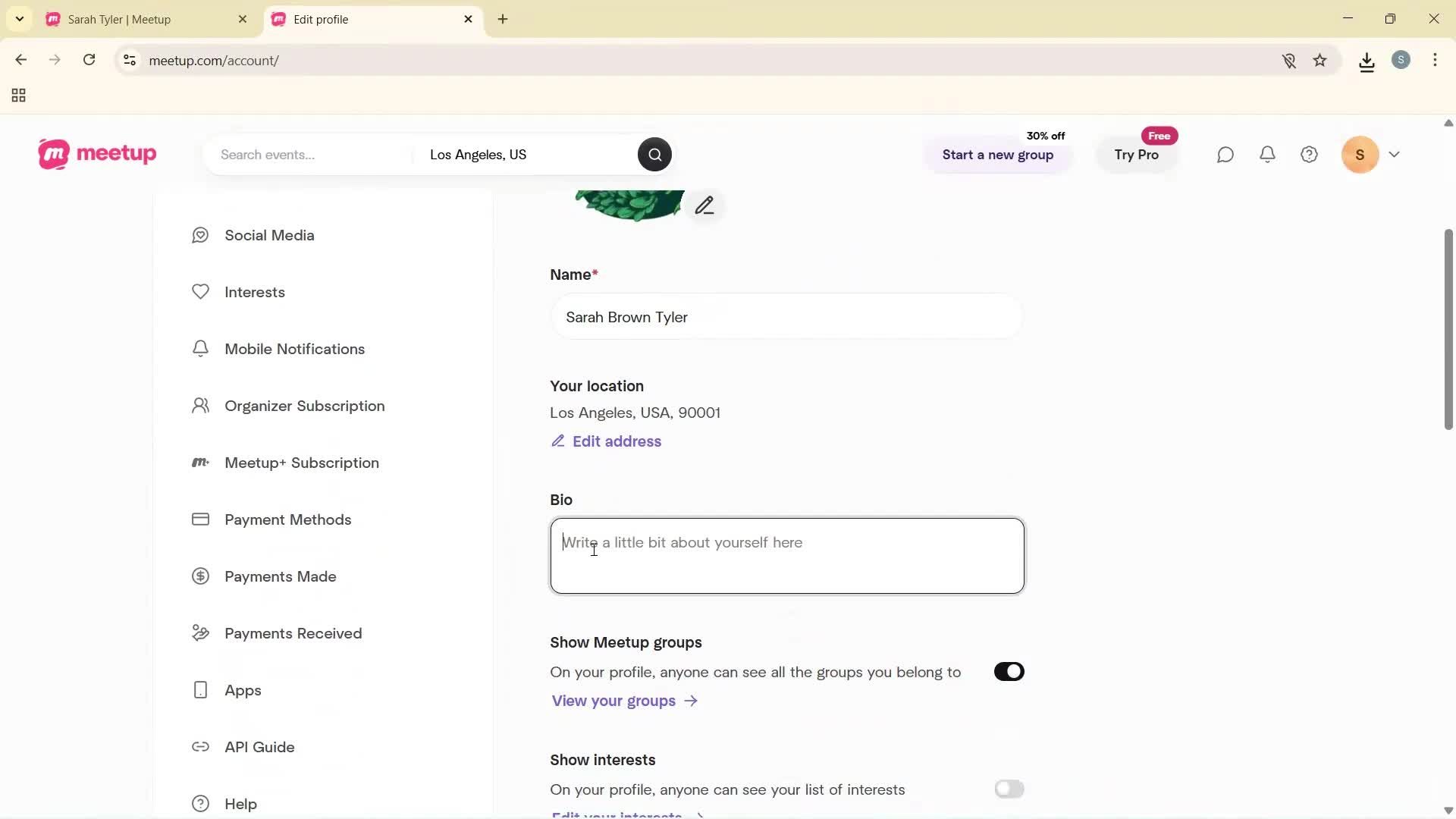Image resolution: width=1456 pixels, height=819 pixels.
Task: Click the Interests heart icon in sidebar
Action: coord(199,291)
